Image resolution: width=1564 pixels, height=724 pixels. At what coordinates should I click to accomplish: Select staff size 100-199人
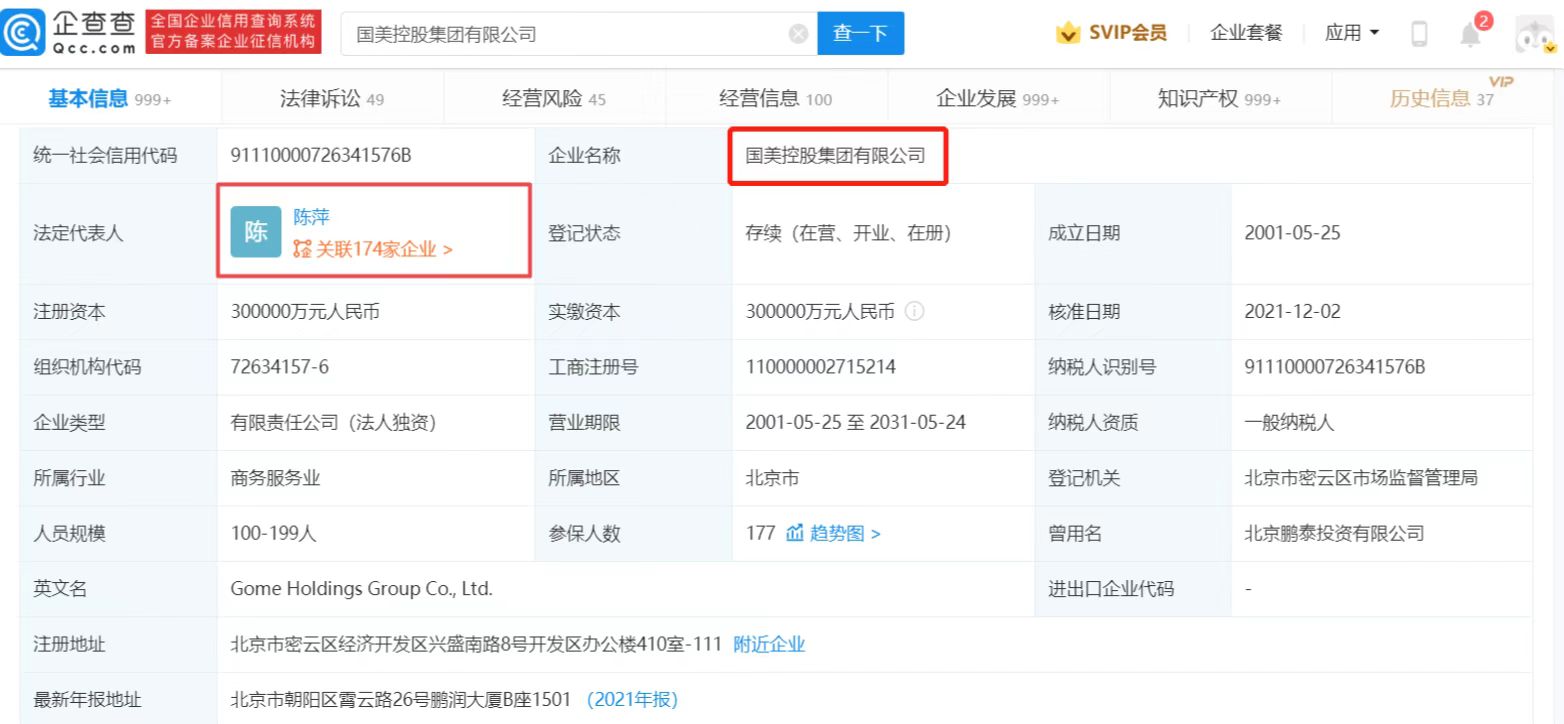(x=273, y=534)
